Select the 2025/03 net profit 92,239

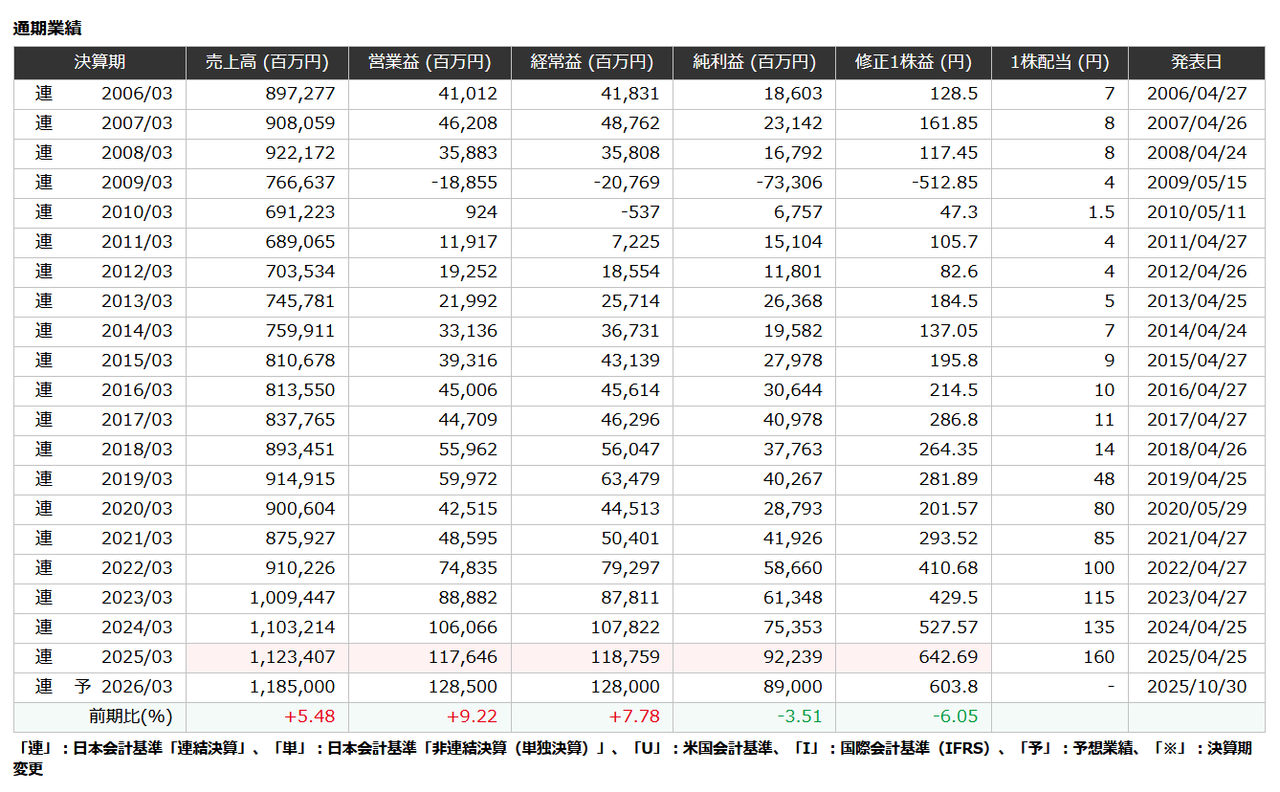[x=792, y=658]
